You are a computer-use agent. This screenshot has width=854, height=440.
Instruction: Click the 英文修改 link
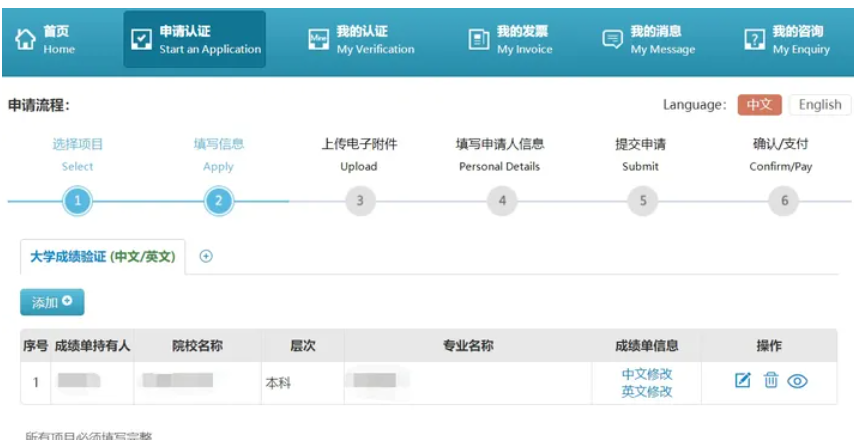click(646, 391)
